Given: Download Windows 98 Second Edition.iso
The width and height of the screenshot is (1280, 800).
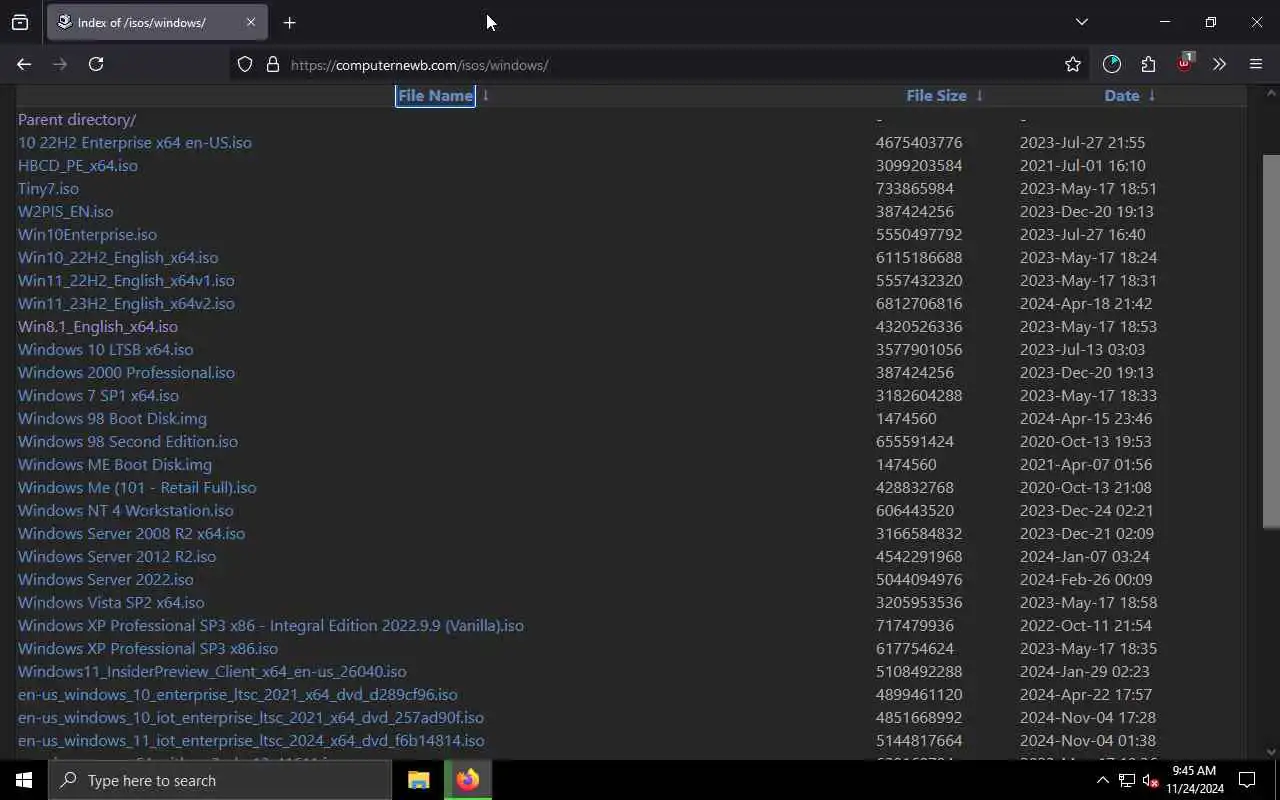Looking at the screenshot, I should pyautogui.click(x=128, y=442).
